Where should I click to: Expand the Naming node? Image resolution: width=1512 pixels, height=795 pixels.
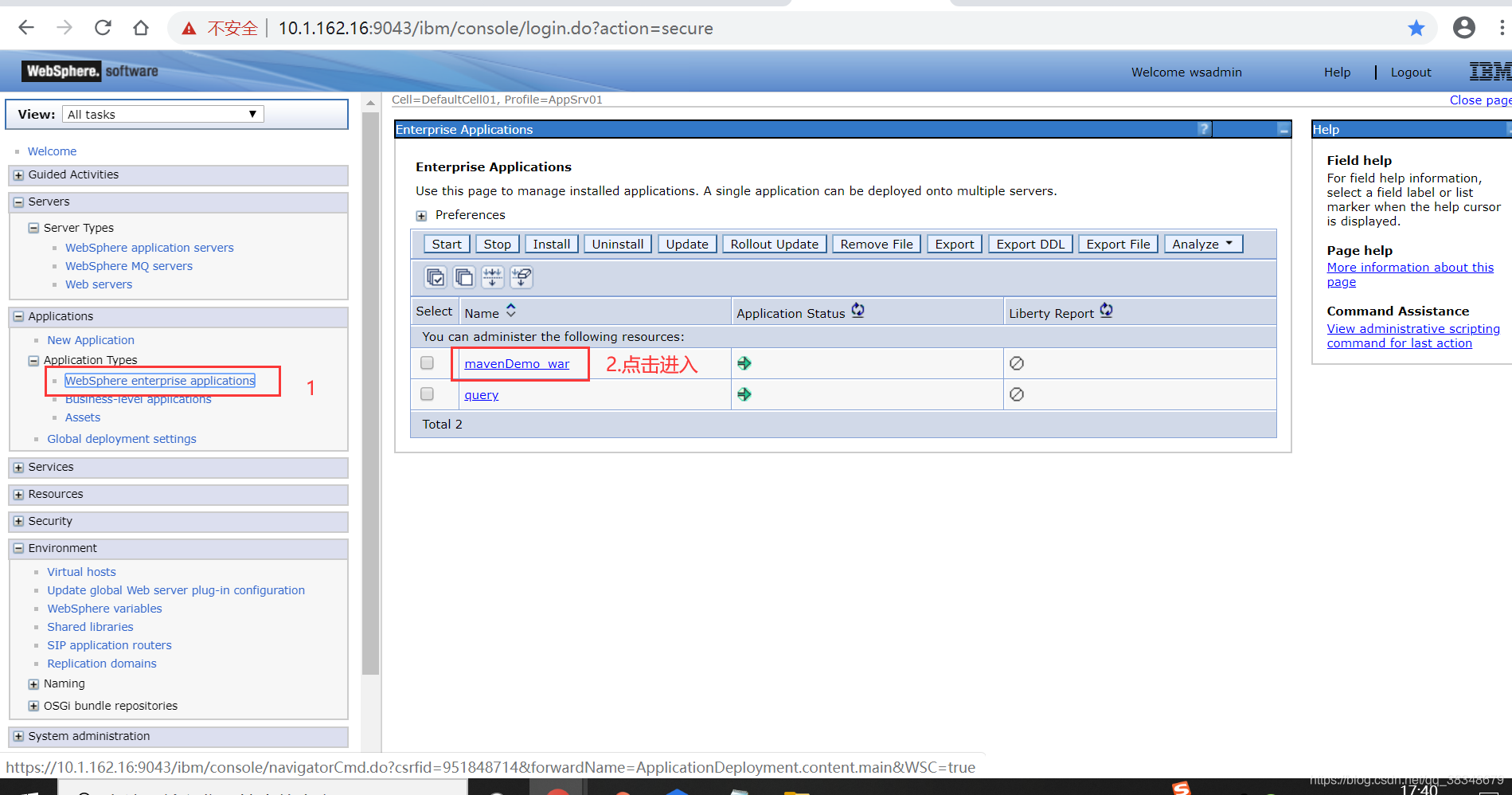33,684
